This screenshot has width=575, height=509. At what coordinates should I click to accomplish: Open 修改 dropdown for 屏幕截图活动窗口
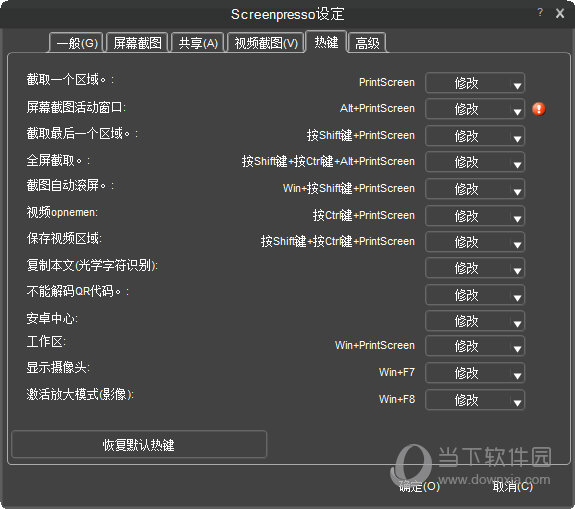tap(475, 109)
